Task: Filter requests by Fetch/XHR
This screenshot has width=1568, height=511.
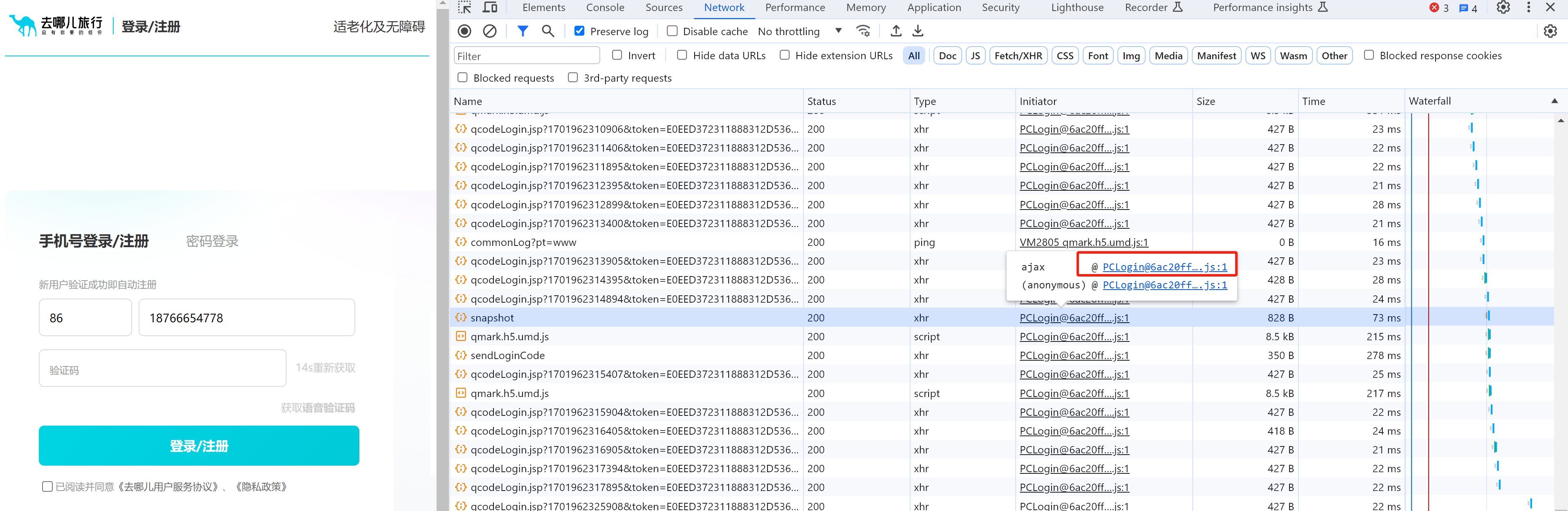Action: (x=1018, y=56)
